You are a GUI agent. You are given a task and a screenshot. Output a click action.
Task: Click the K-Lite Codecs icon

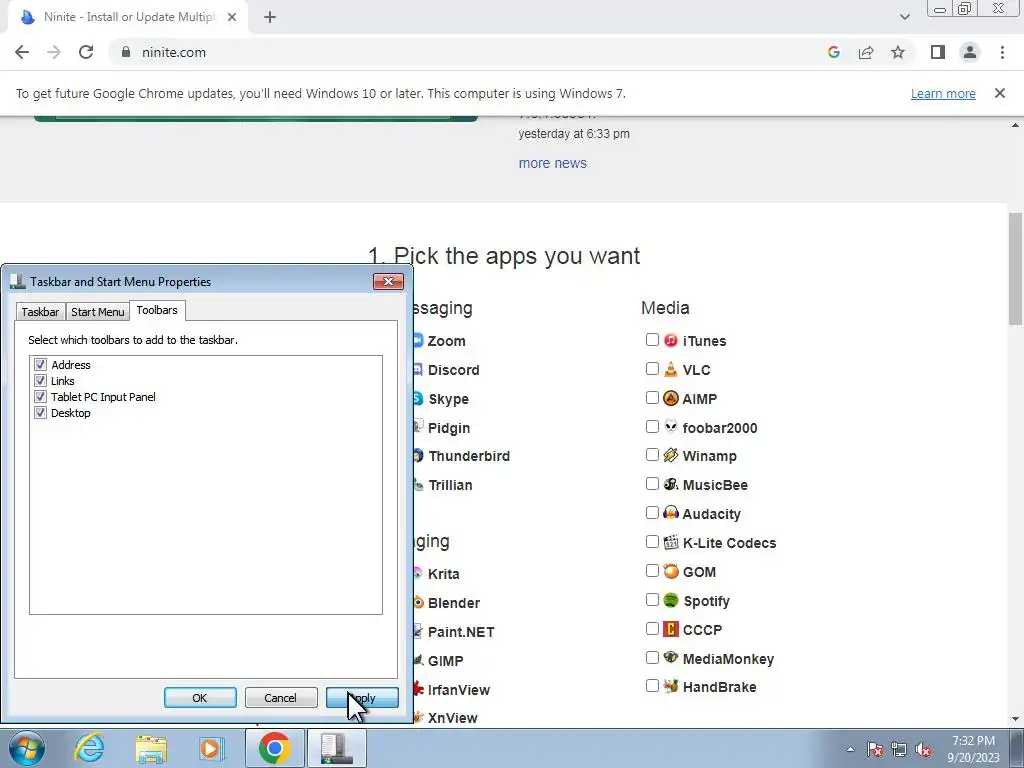(x=671, y=542)
